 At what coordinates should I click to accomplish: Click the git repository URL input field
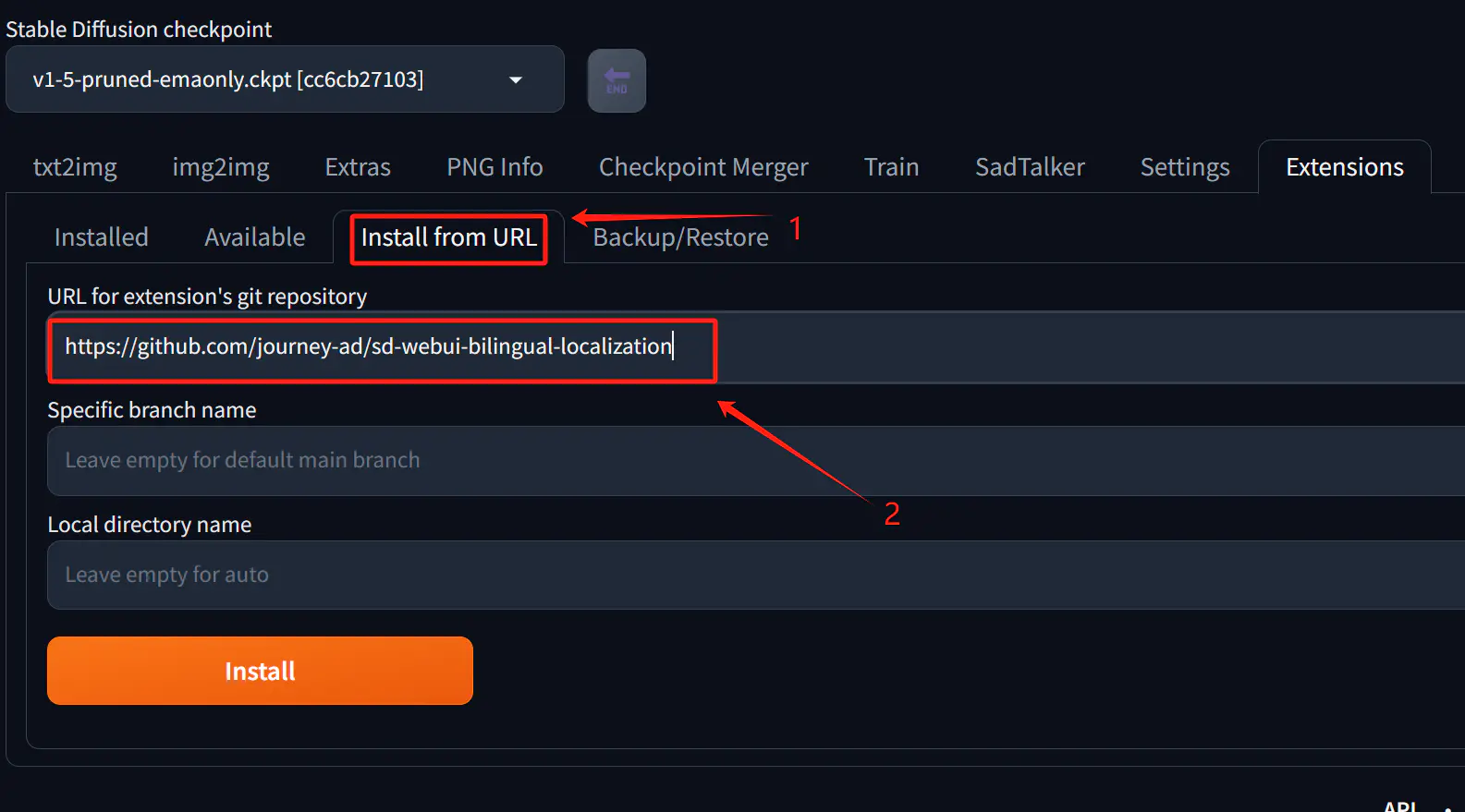point(756,347)
